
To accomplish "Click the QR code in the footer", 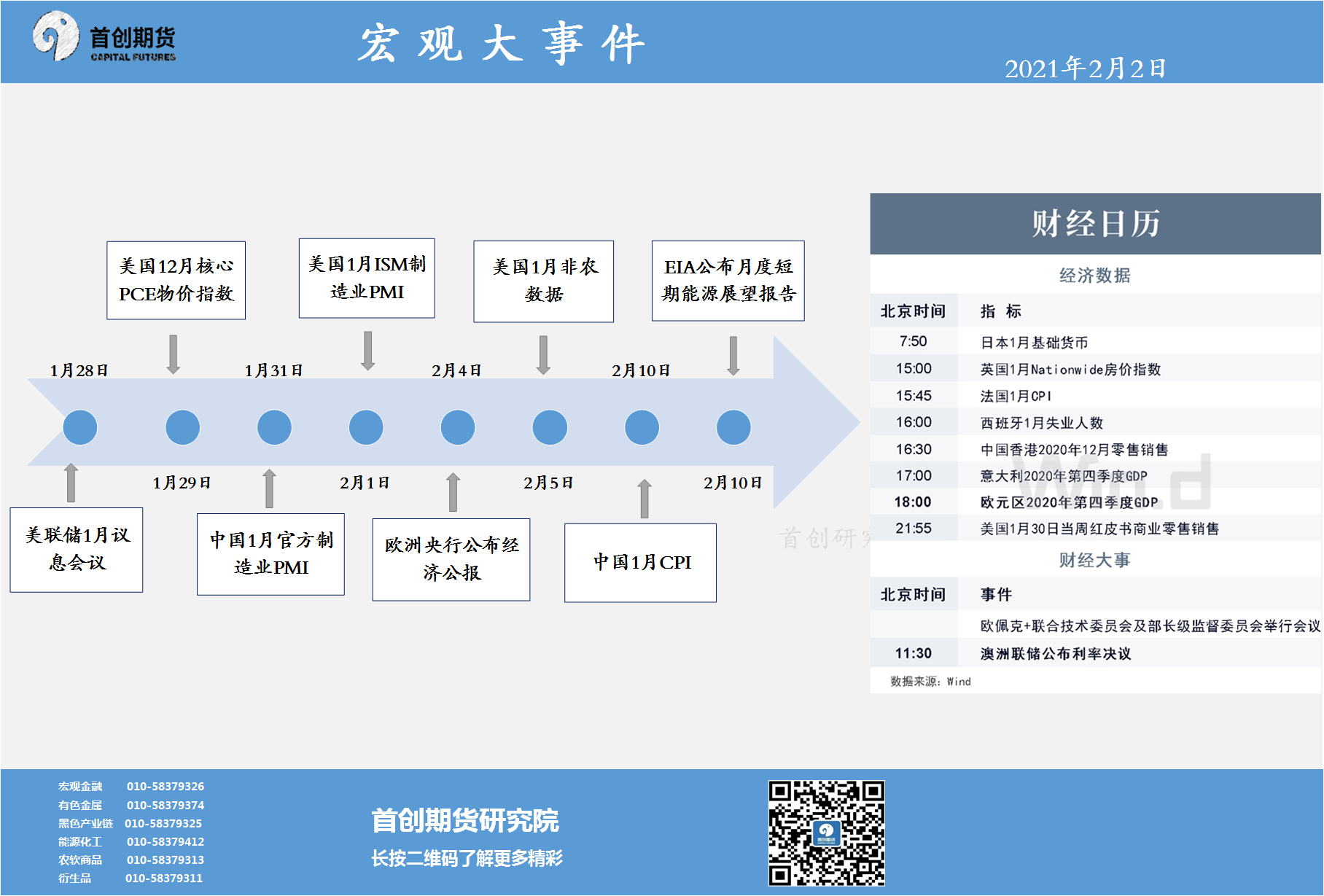I will point(826,833).
